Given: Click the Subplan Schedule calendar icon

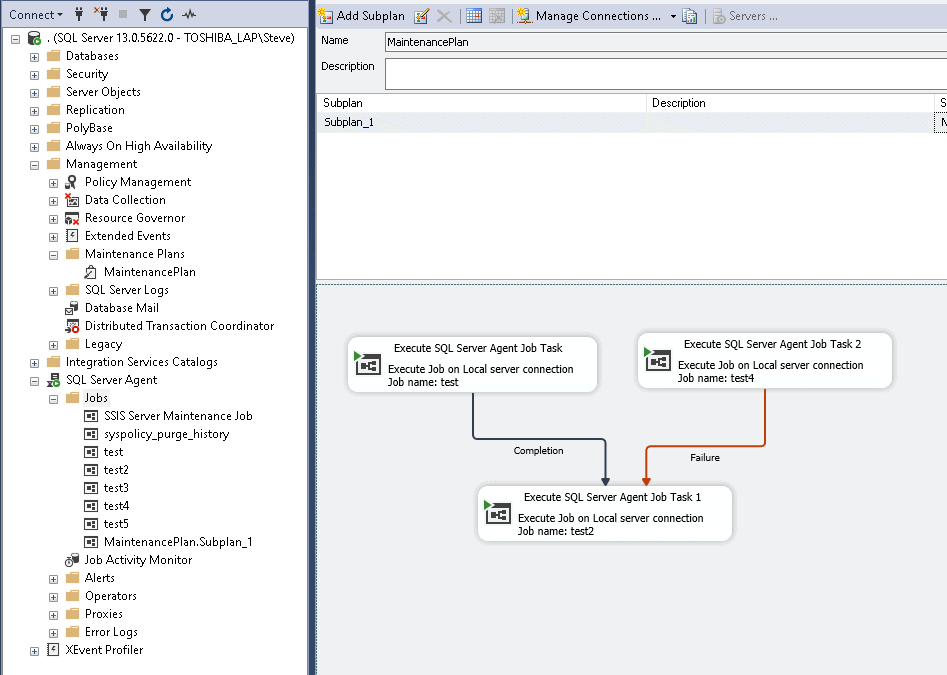Looking at the screenshot, I should pos(474,16).
